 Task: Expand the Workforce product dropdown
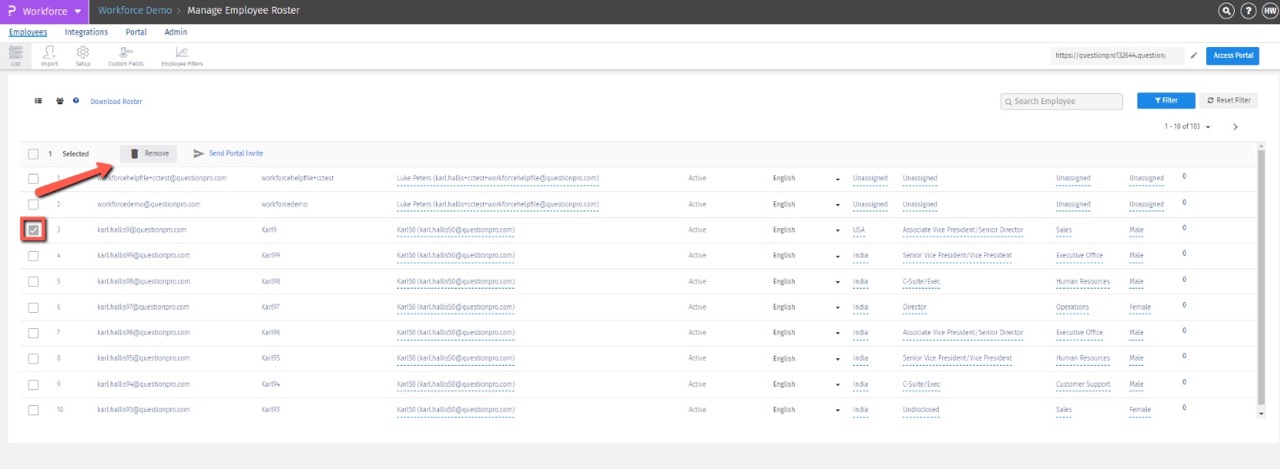[77, 11]
